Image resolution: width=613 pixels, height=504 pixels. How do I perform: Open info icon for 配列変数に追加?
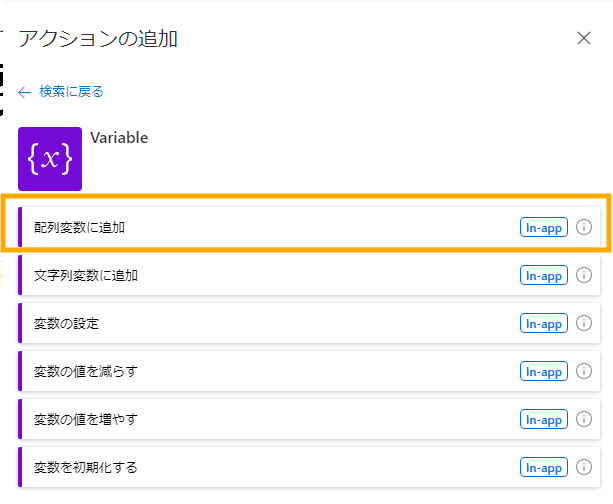pos(584,227)
